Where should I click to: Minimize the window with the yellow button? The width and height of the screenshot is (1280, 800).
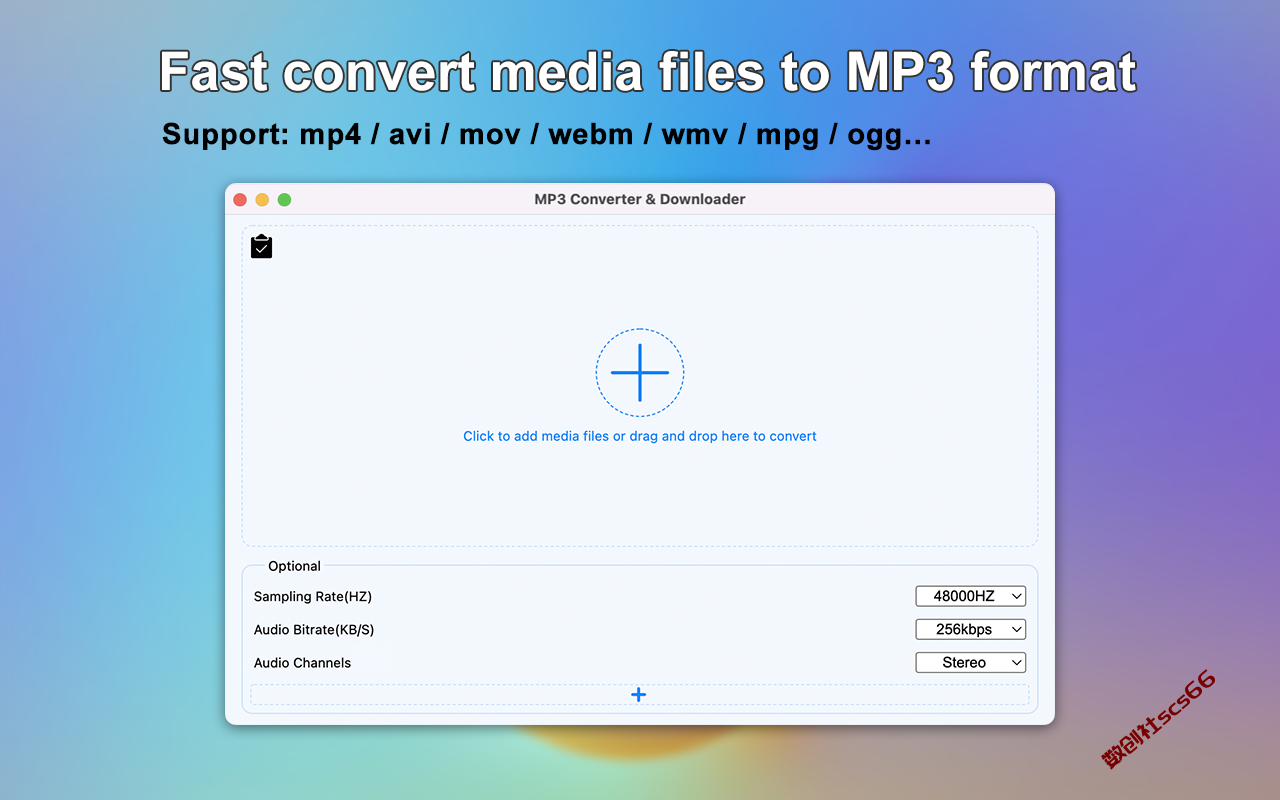coord(262,199)
